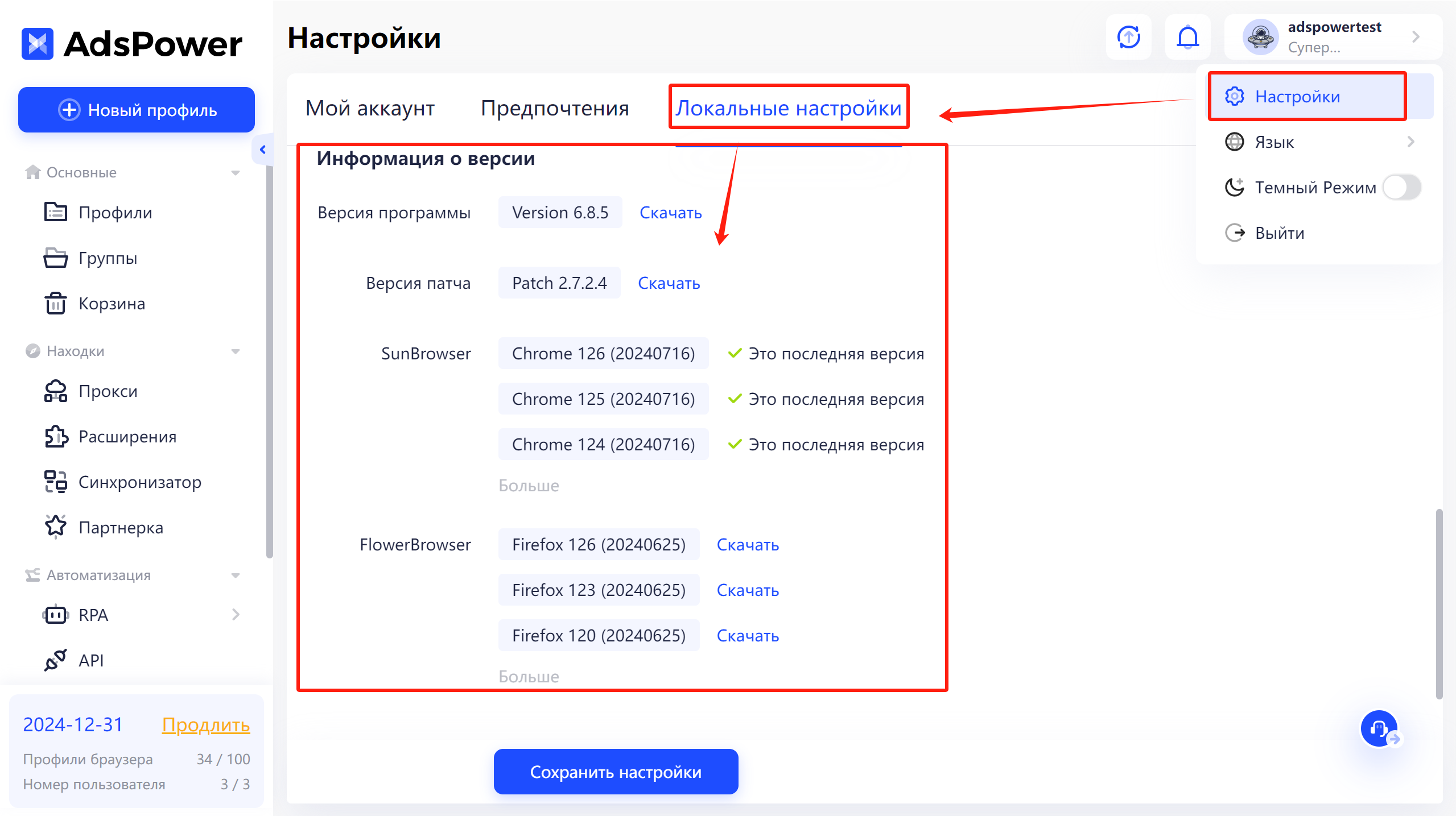The width and height of the screenshot is (1456, 816).
Task: Download Firefox 123 via Скачать
Action: (x=748, y=590)
